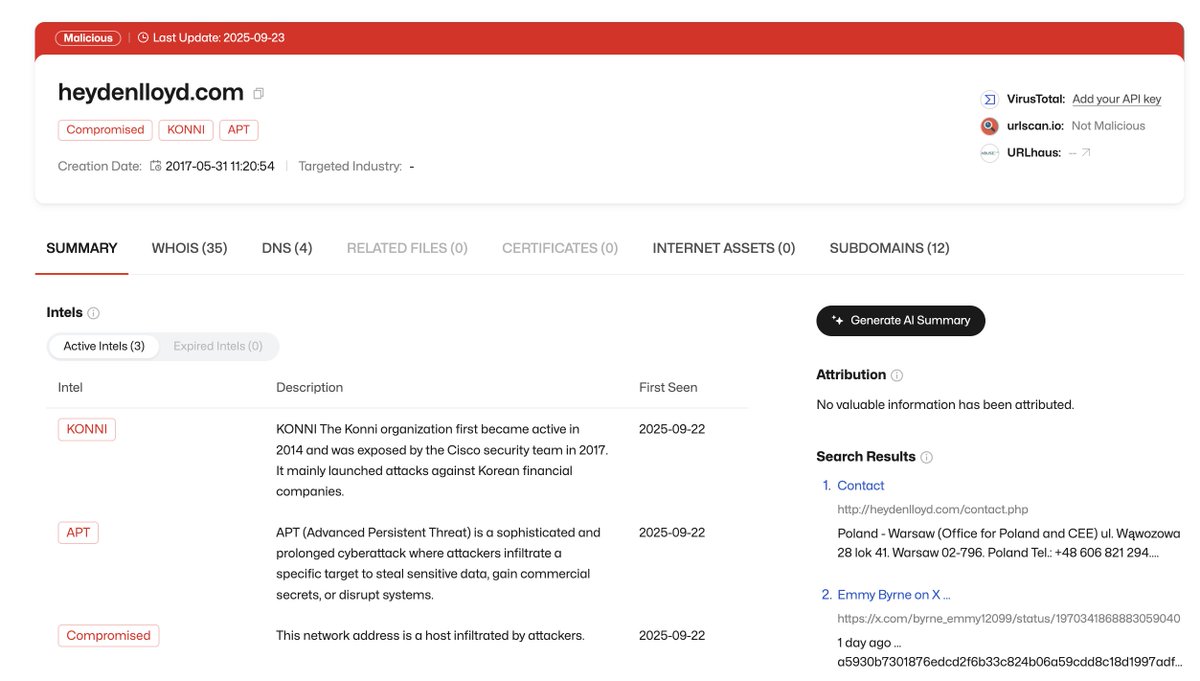Click creation date 2017-05-31 11:20:54

220,166
